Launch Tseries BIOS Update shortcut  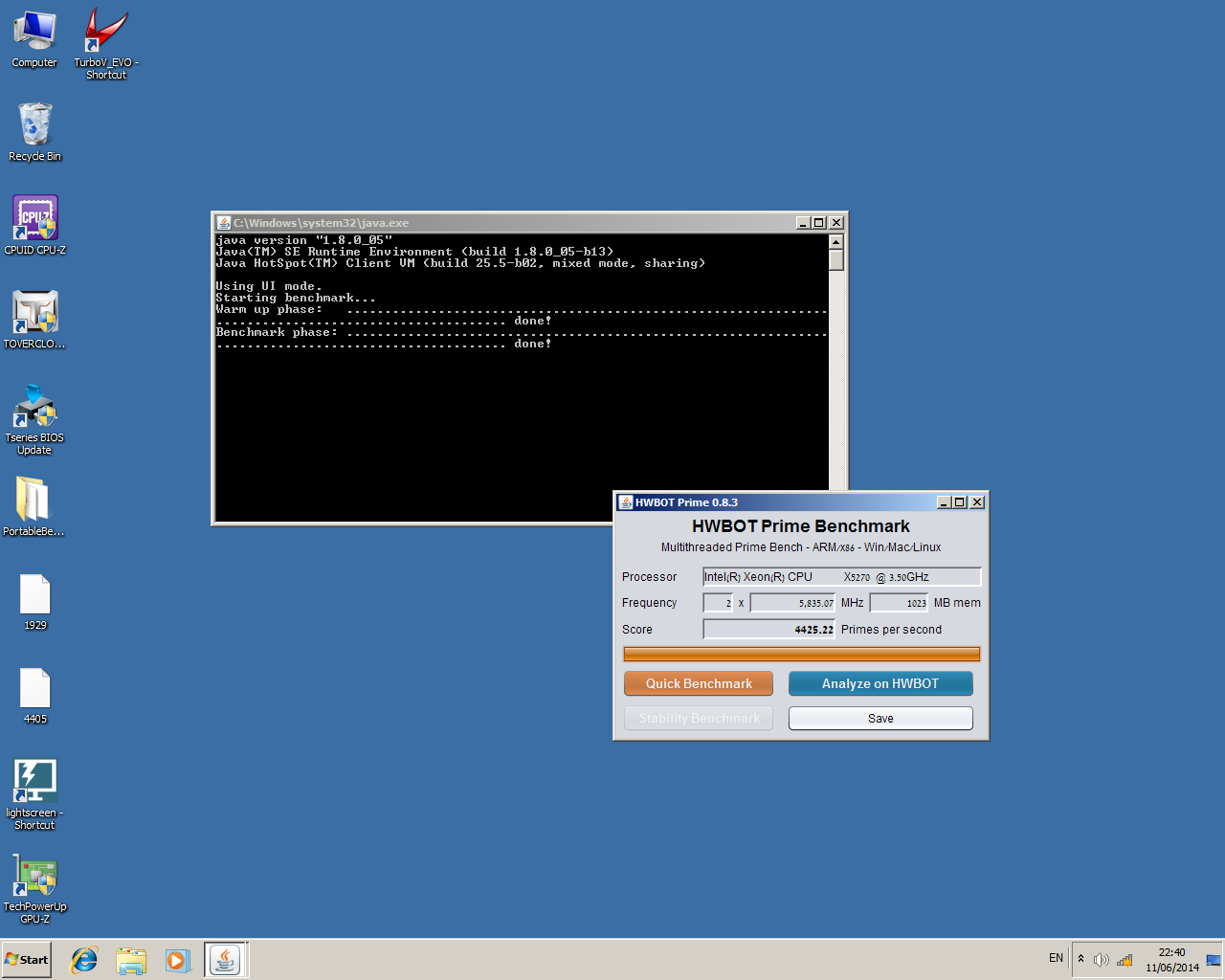[34, 419]
